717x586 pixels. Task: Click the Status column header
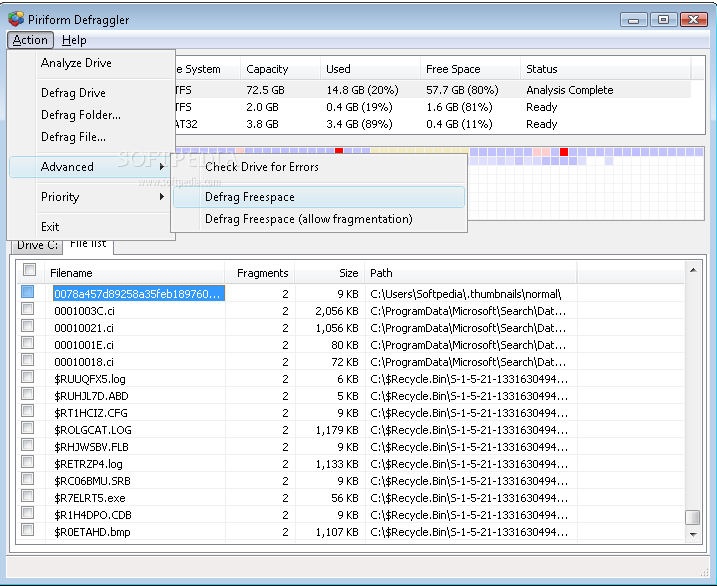pos(605,69)
